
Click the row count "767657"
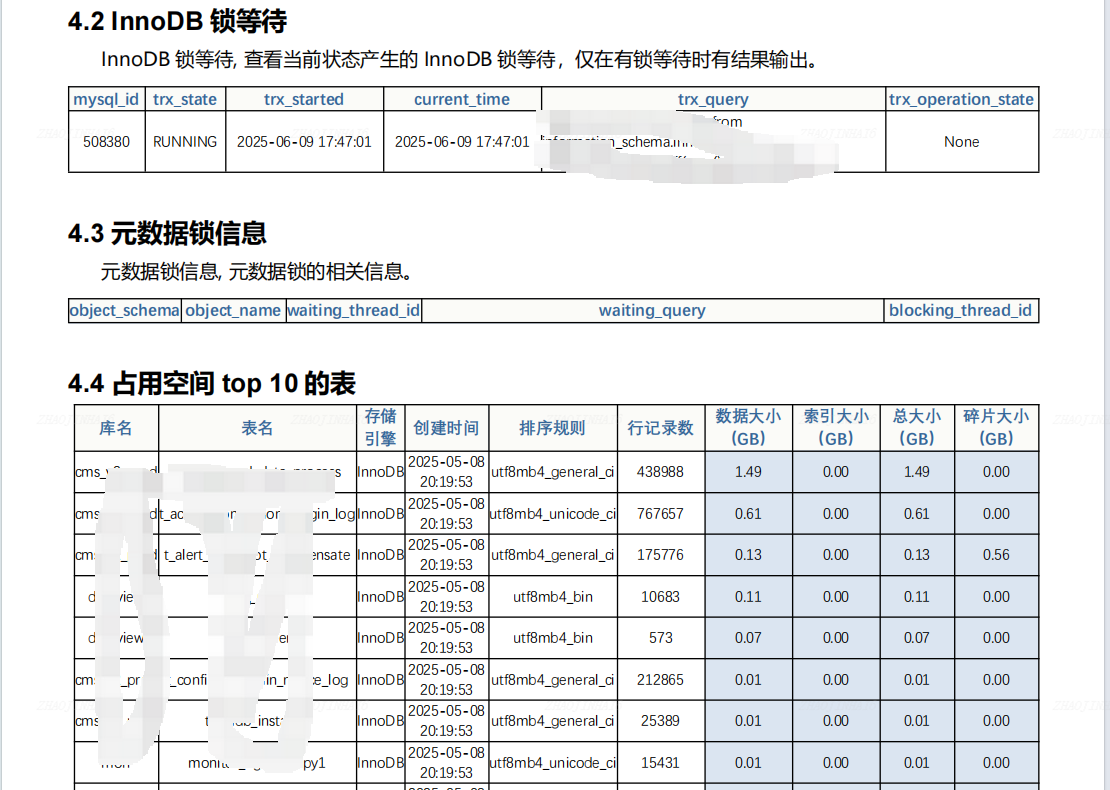pyautogui.click(x=660, y=513)
